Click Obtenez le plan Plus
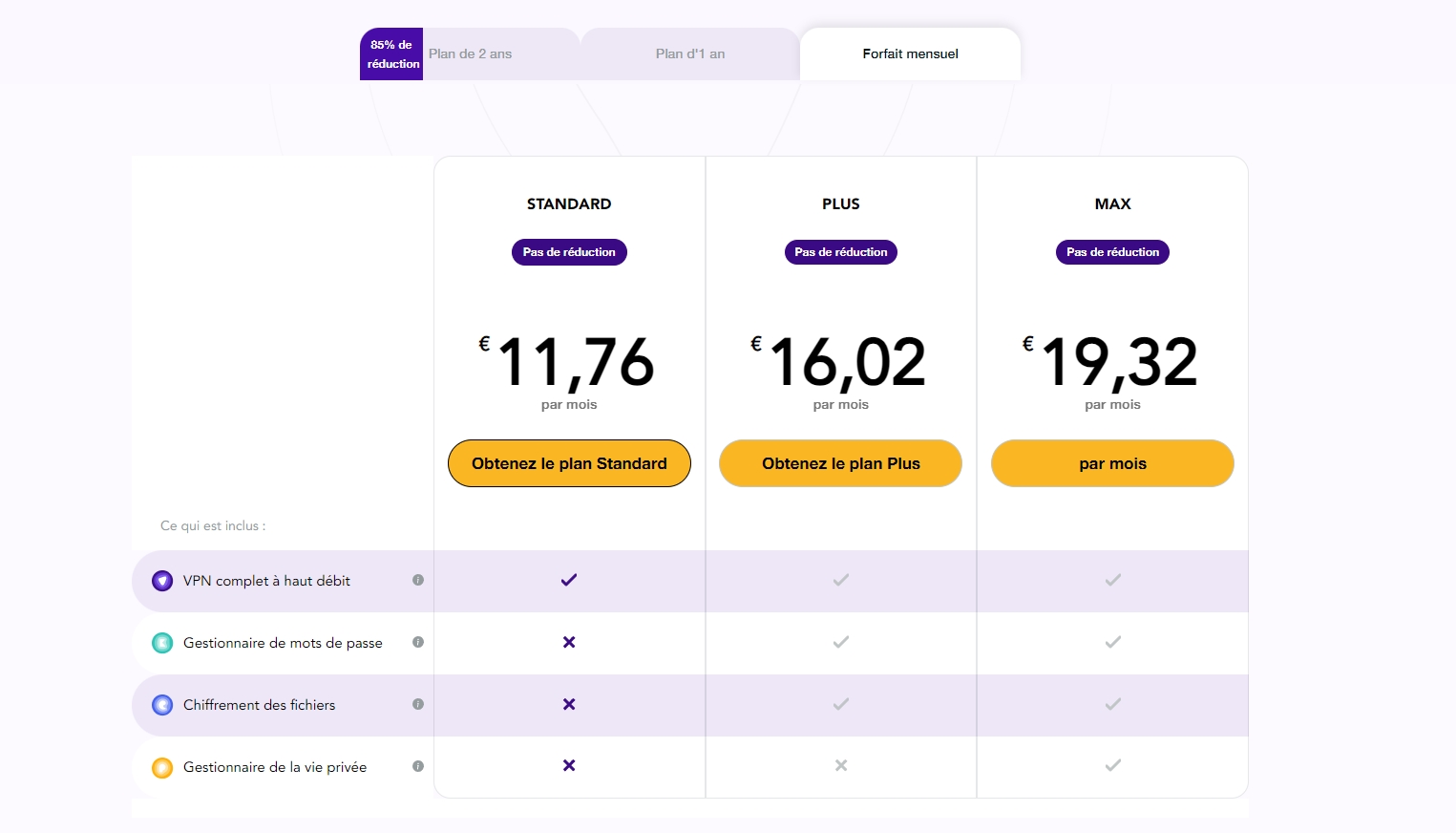1456x833 pixels. click(840, 463)
